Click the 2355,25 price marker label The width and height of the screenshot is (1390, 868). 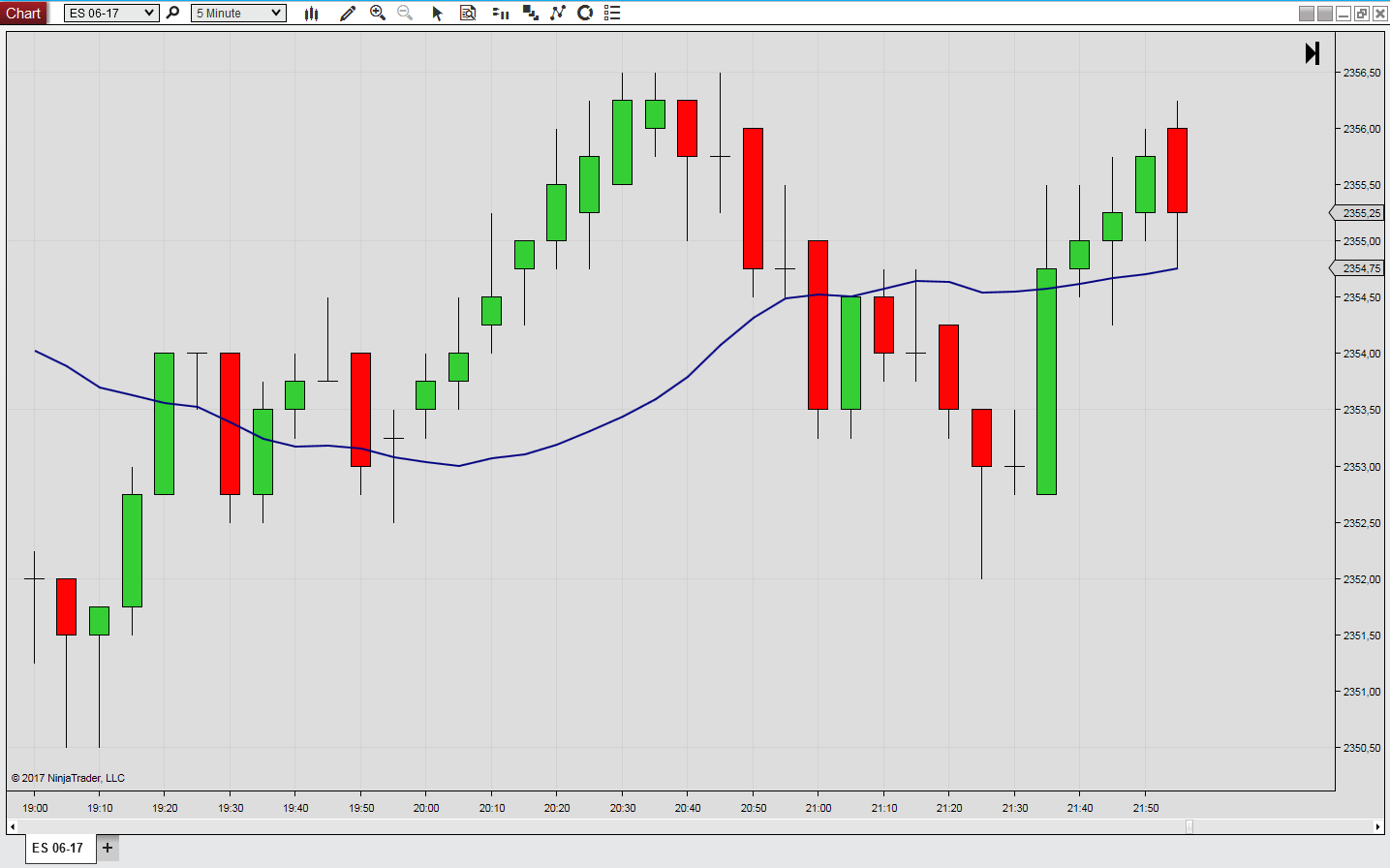coord(1356,213)
